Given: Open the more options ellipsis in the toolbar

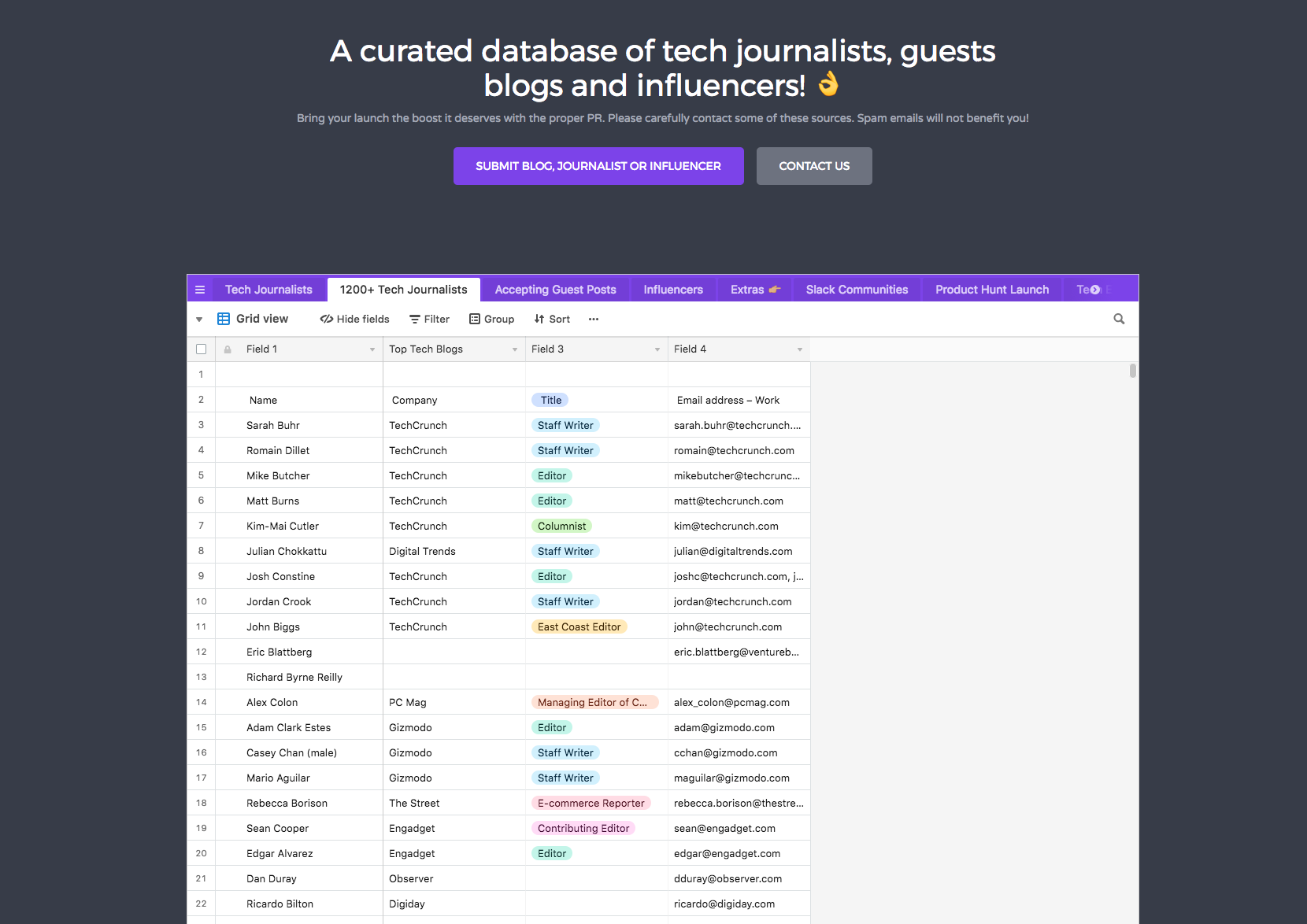Looking at the screenshot, I should pos(594,319).
